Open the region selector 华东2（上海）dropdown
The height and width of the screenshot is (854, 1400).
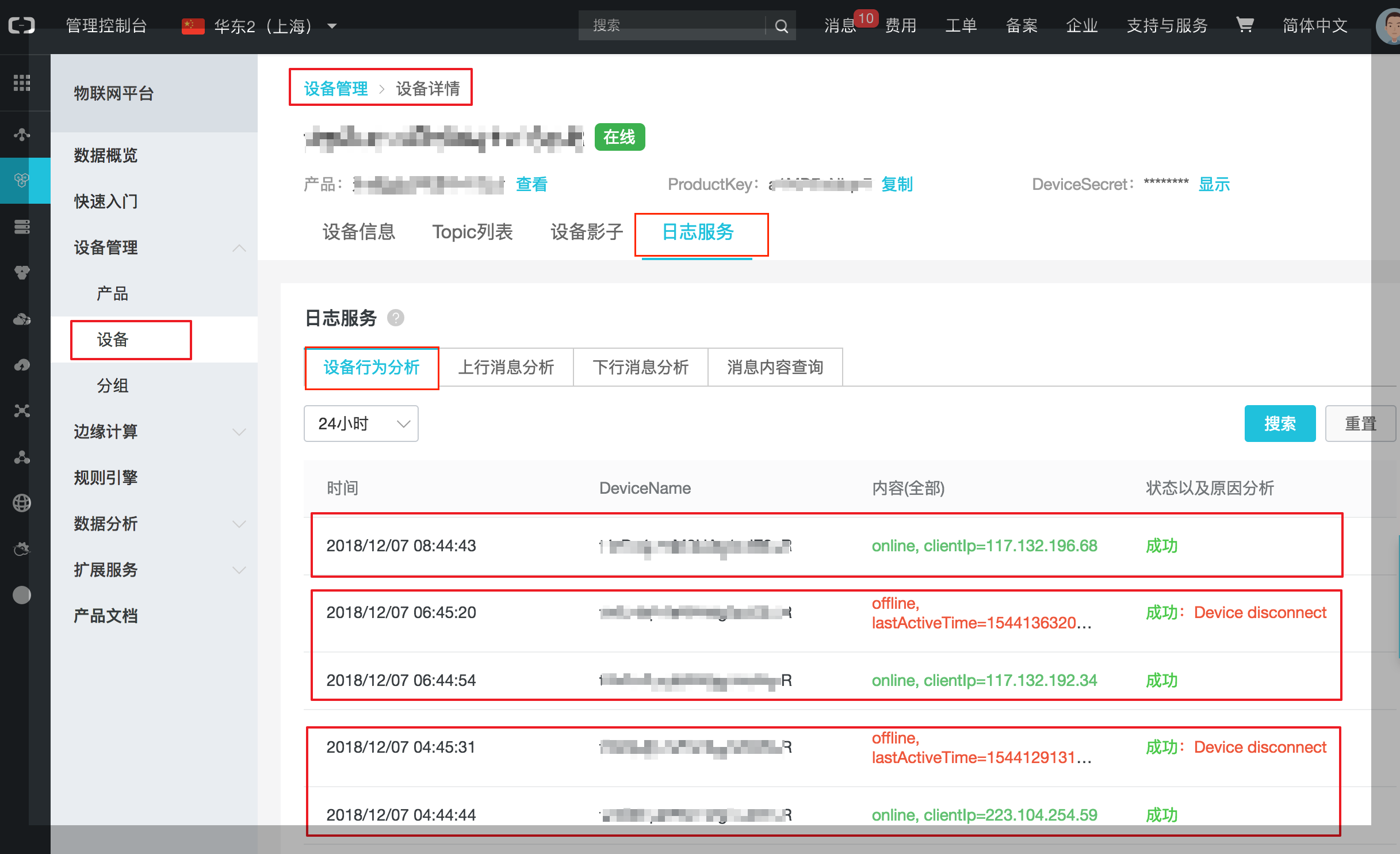pyautogui.click(x=262, y=26)
